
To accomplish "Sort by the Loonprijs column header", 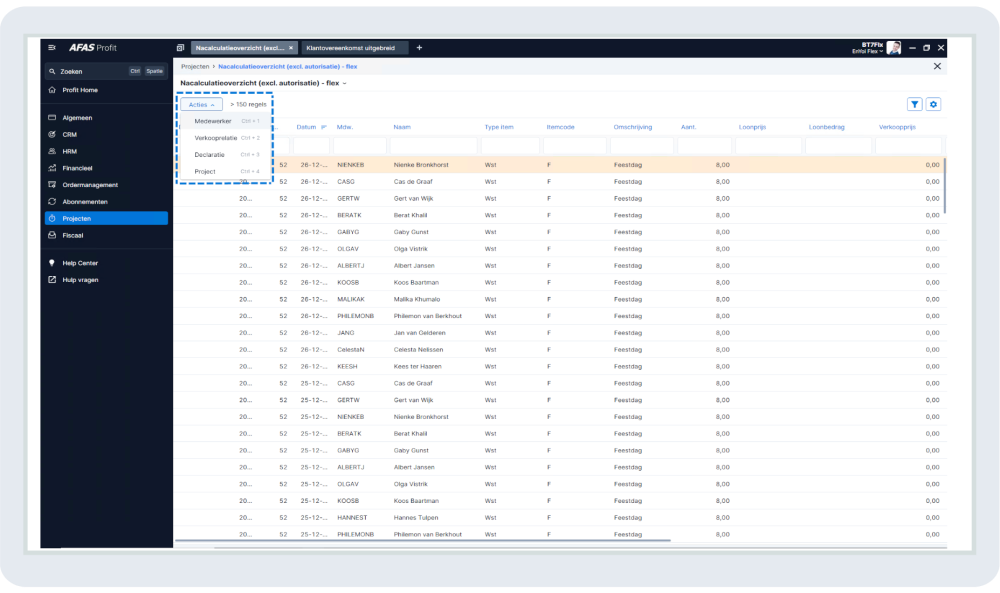I will tap(753, 128).
